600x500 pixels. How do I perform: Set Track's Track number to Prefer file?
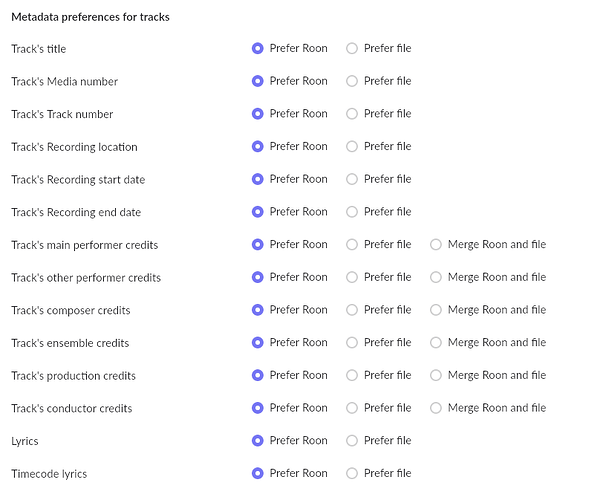(352, 114)
